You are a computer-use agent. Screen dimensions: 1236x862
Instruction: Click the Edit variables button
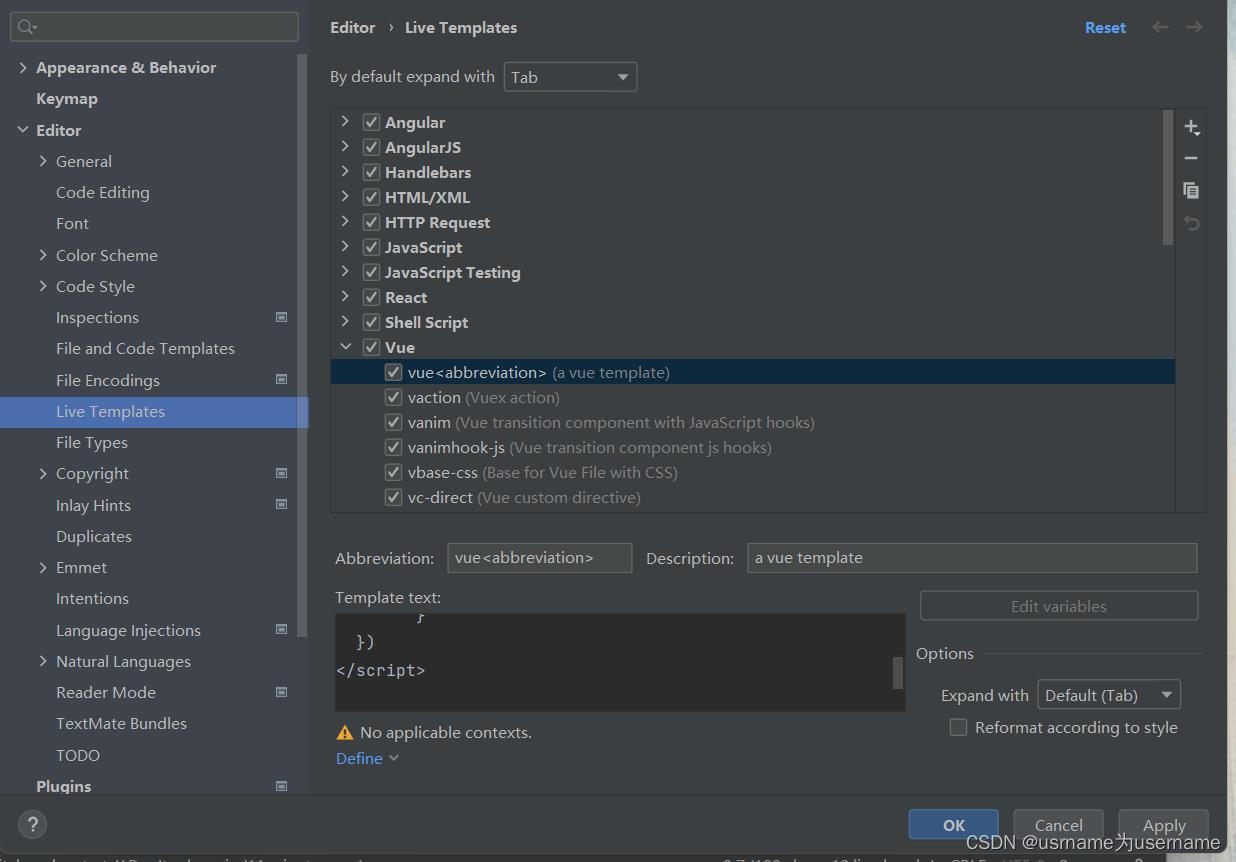pos(1059,606)
